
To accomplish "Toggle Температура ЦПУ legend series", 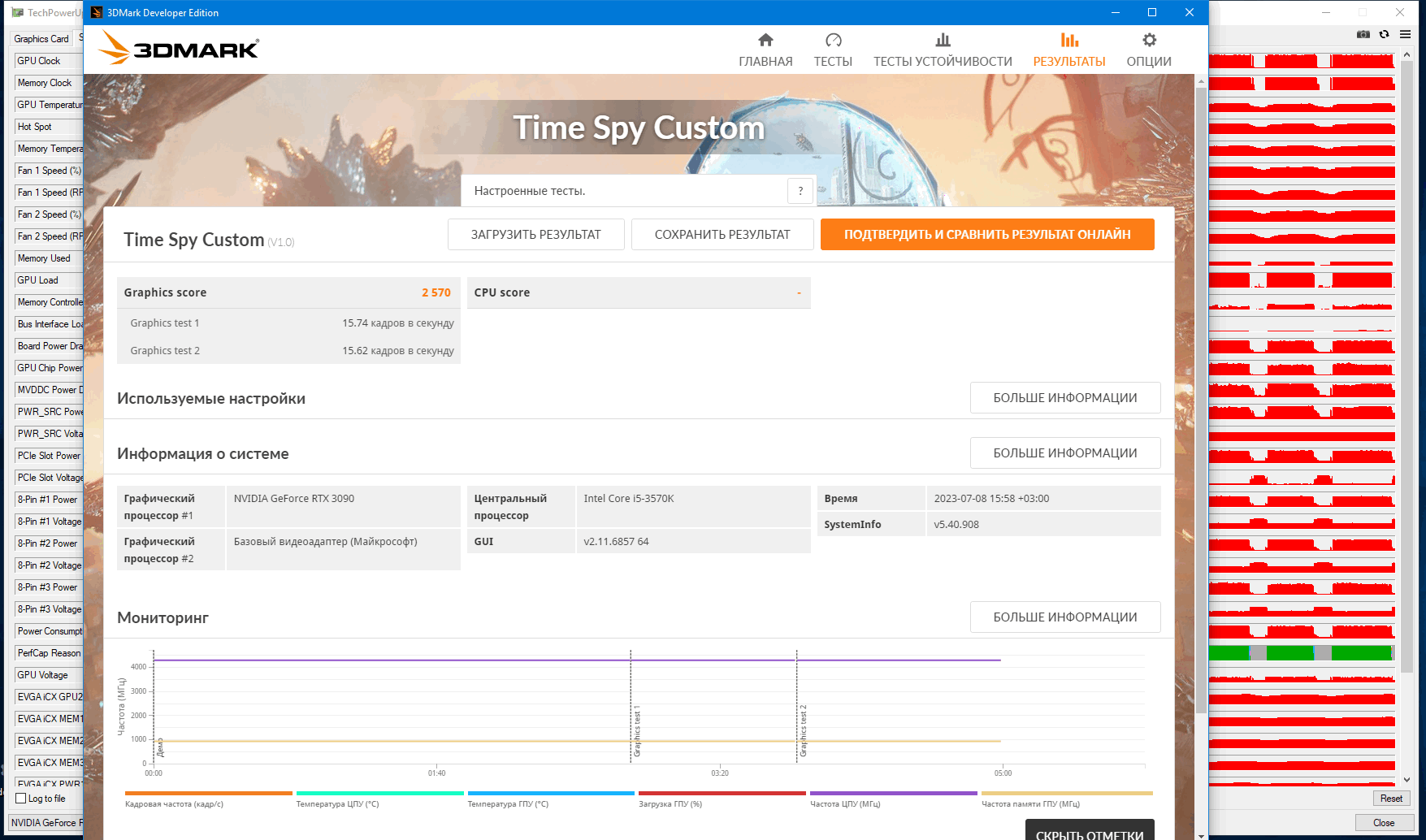I will pyautogui.click(x=380, y=798).
